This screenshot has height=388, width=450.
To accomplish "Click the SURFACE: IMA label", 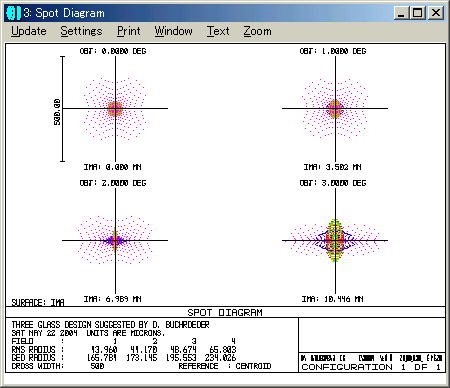I will (x=38, y=302).
